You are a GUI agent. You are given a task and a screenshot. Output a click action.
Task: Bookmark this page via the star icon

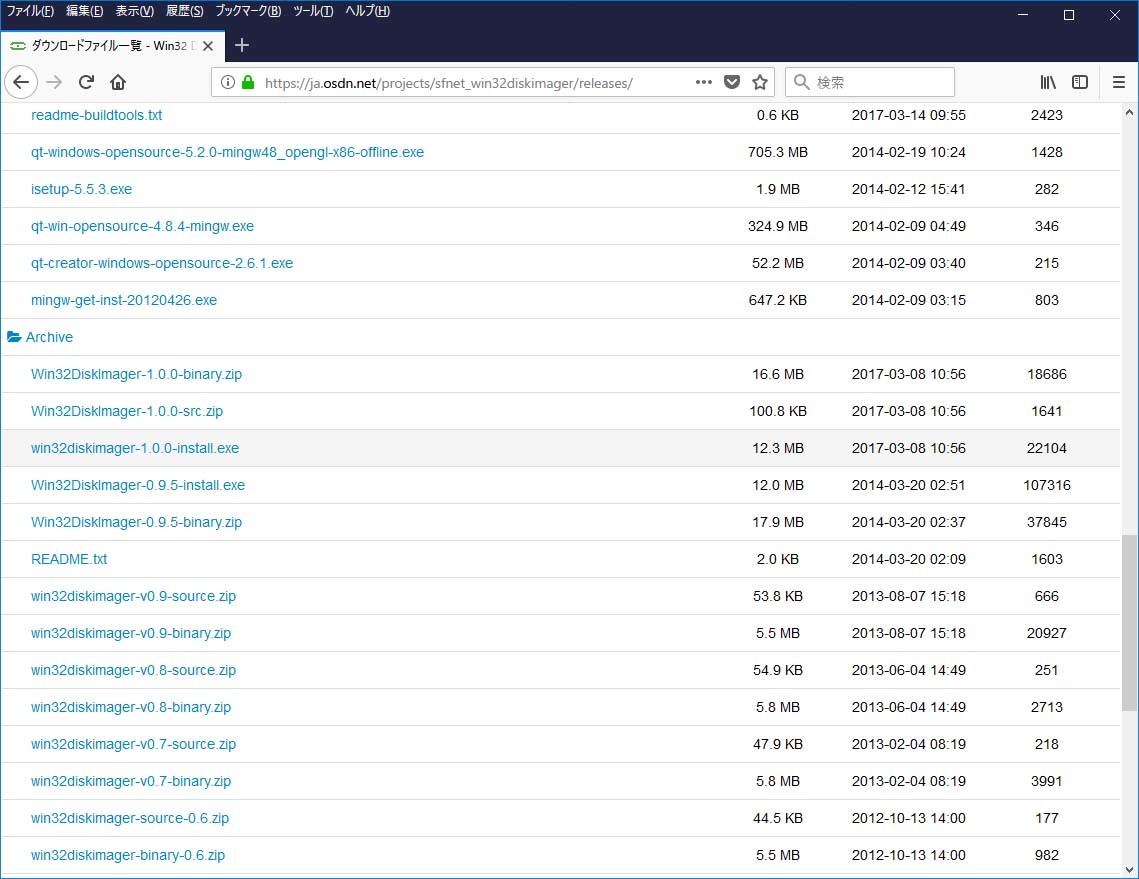click(759, 82)
